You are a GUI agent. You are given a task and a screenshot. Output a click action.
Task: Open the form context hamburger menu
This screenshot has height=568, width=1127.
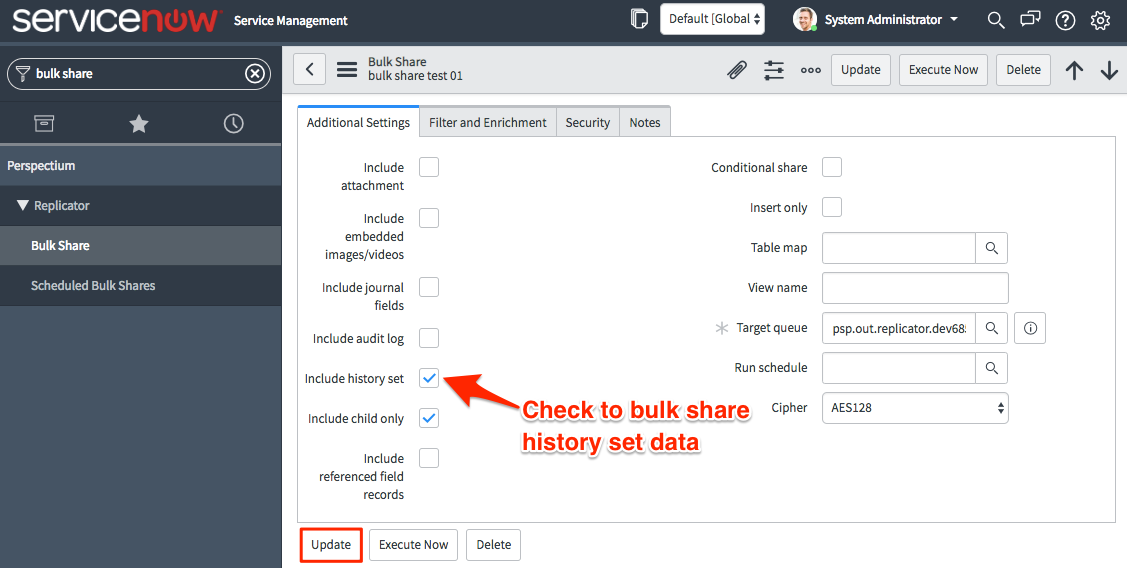click(347, 70)
